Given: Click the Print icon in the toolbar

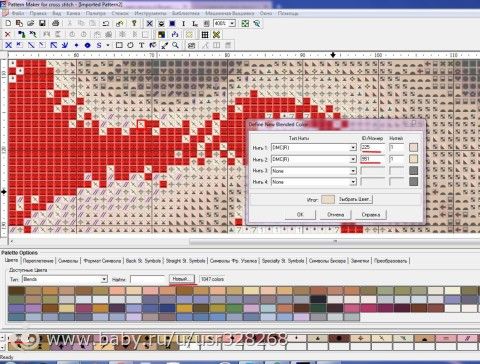Looking at the screenshot, I should pyautogui.click(x=55, y=23).
